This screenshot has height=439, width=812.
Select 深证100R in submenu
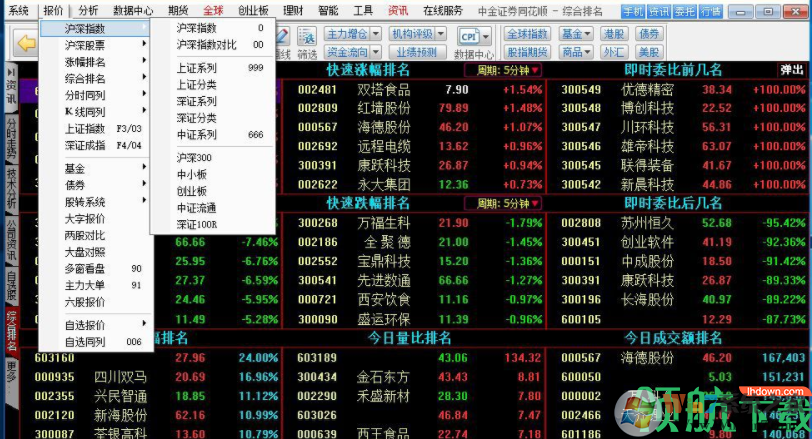click(x=213, y=224)
